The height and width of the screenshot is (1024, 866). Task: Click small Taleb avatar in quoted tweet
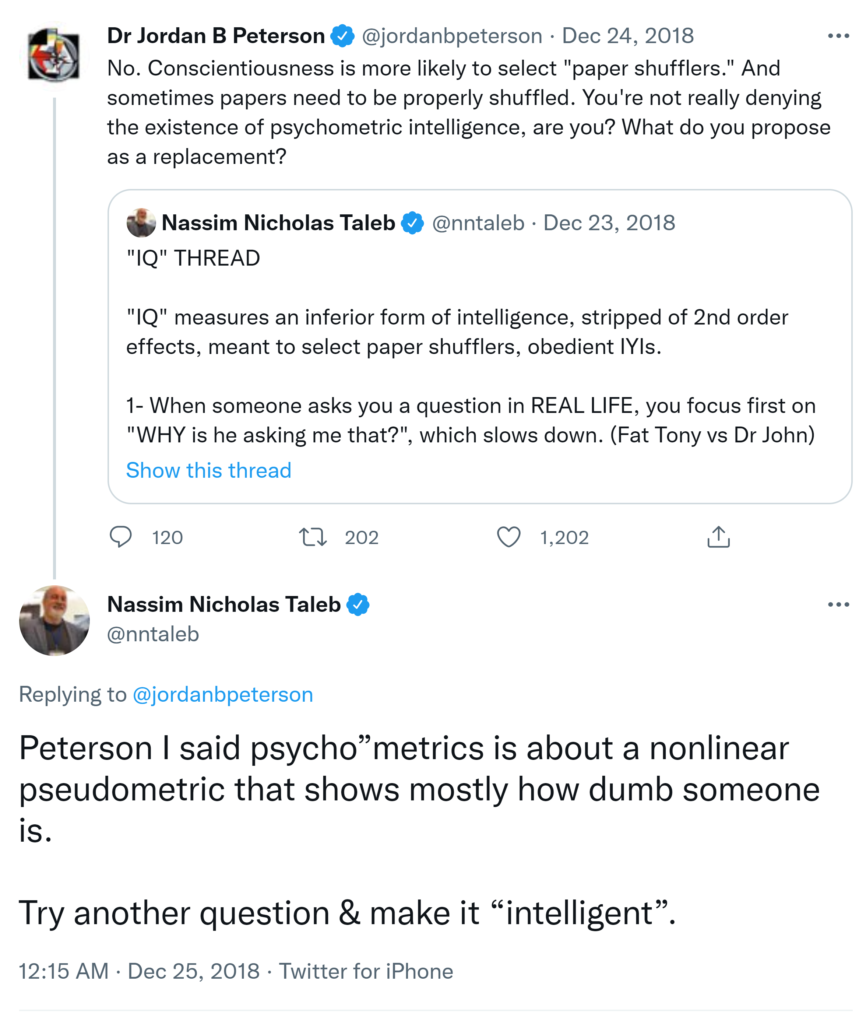[x=141, y=223]
